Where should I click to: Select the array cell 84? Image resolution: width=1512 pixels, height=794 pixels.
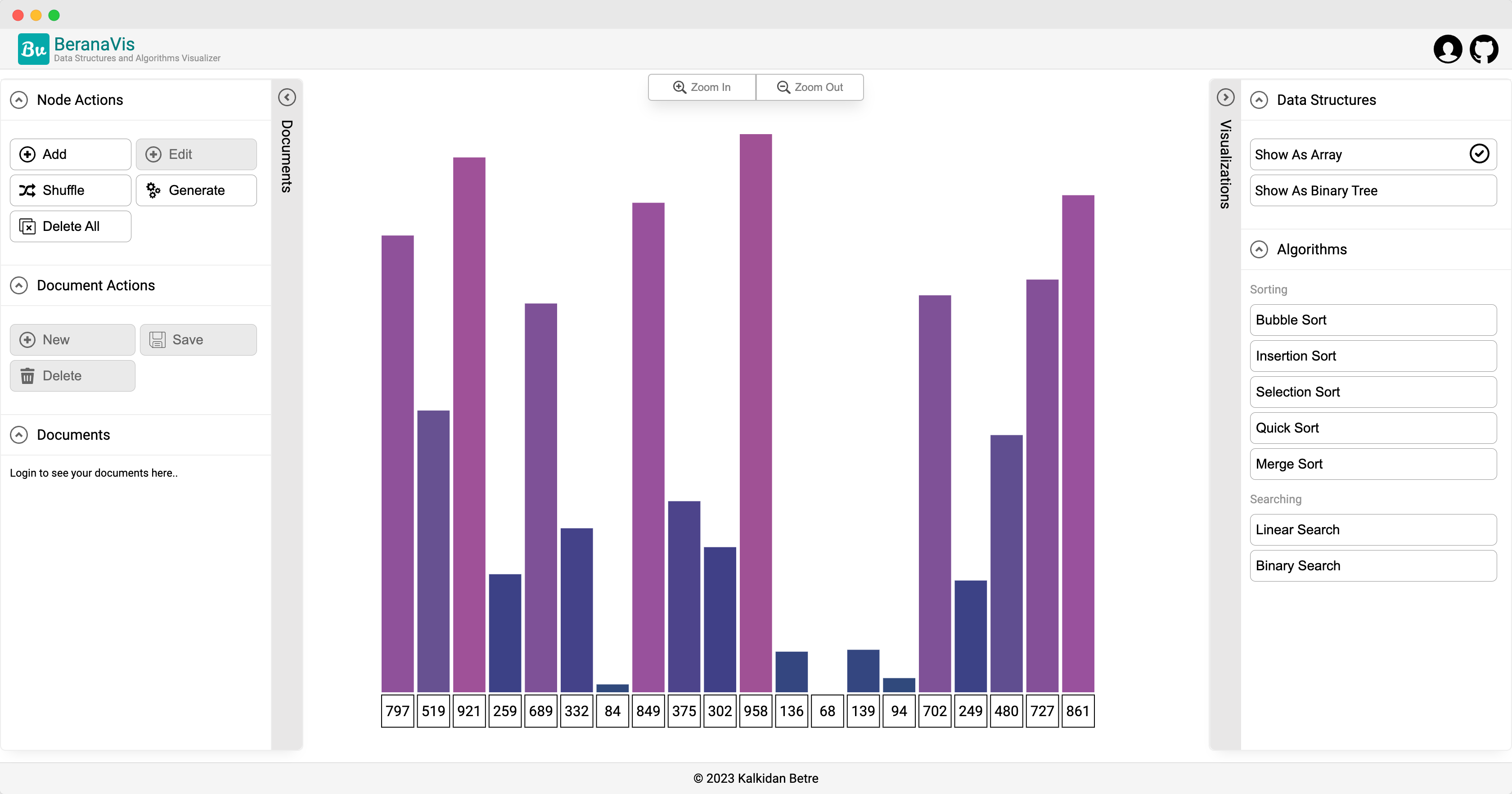[612, 711]
